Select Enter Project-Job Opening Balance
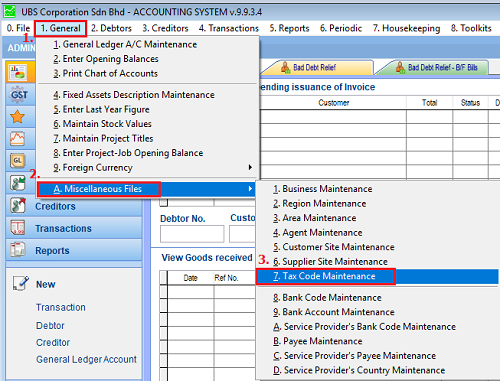Screen dimensions: 500x381 (x=148, y=153)
